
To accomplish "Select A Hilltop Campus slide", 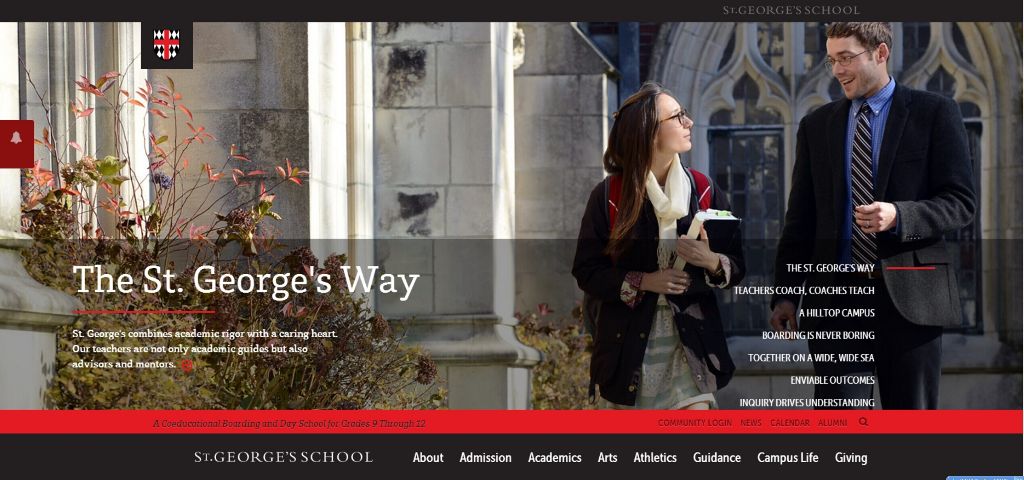I will (x=837, y=313).
